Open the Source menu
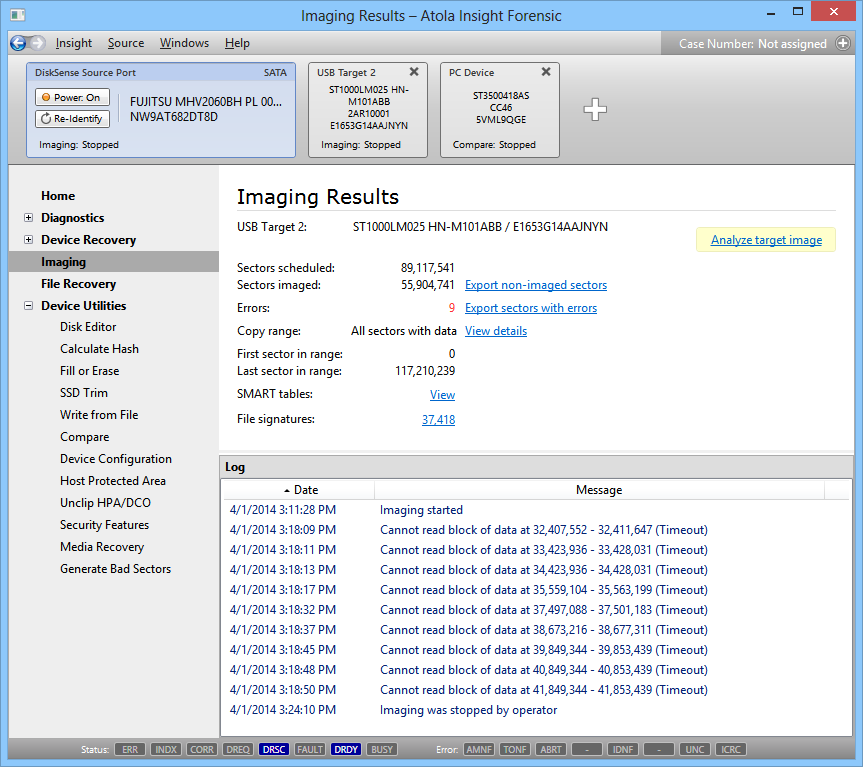The width and height of the screenshot is (863, 767). pyautogui.click(x=126, y=43)
